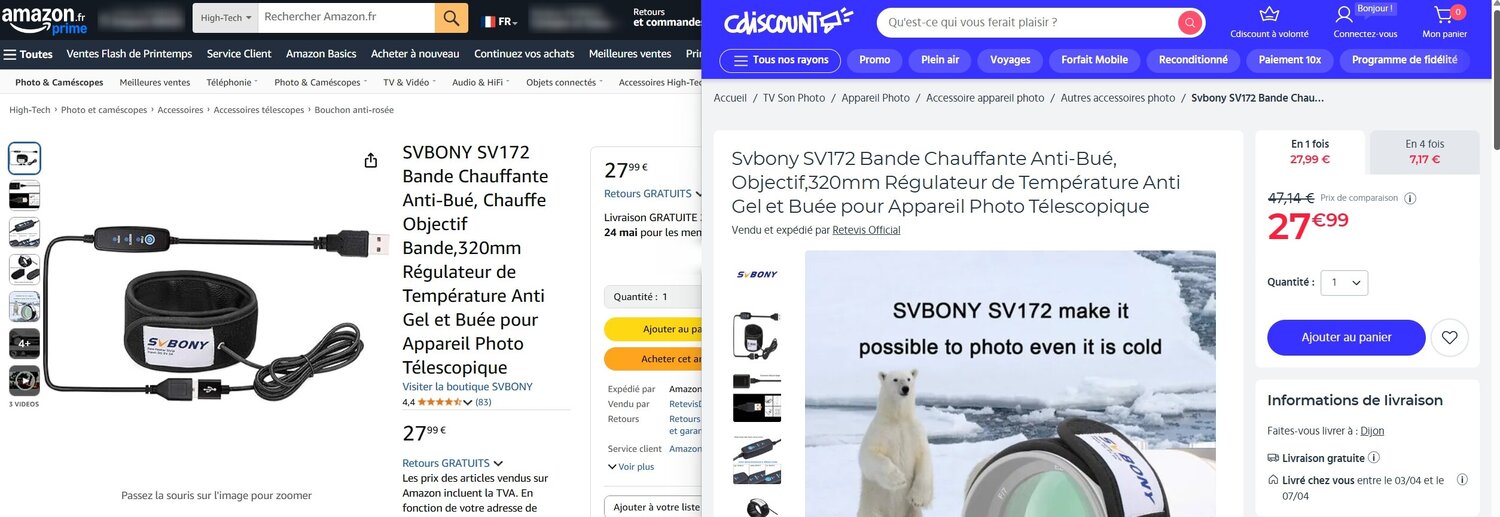Click the Amazon search magnifier button

(x=451, y=18)
